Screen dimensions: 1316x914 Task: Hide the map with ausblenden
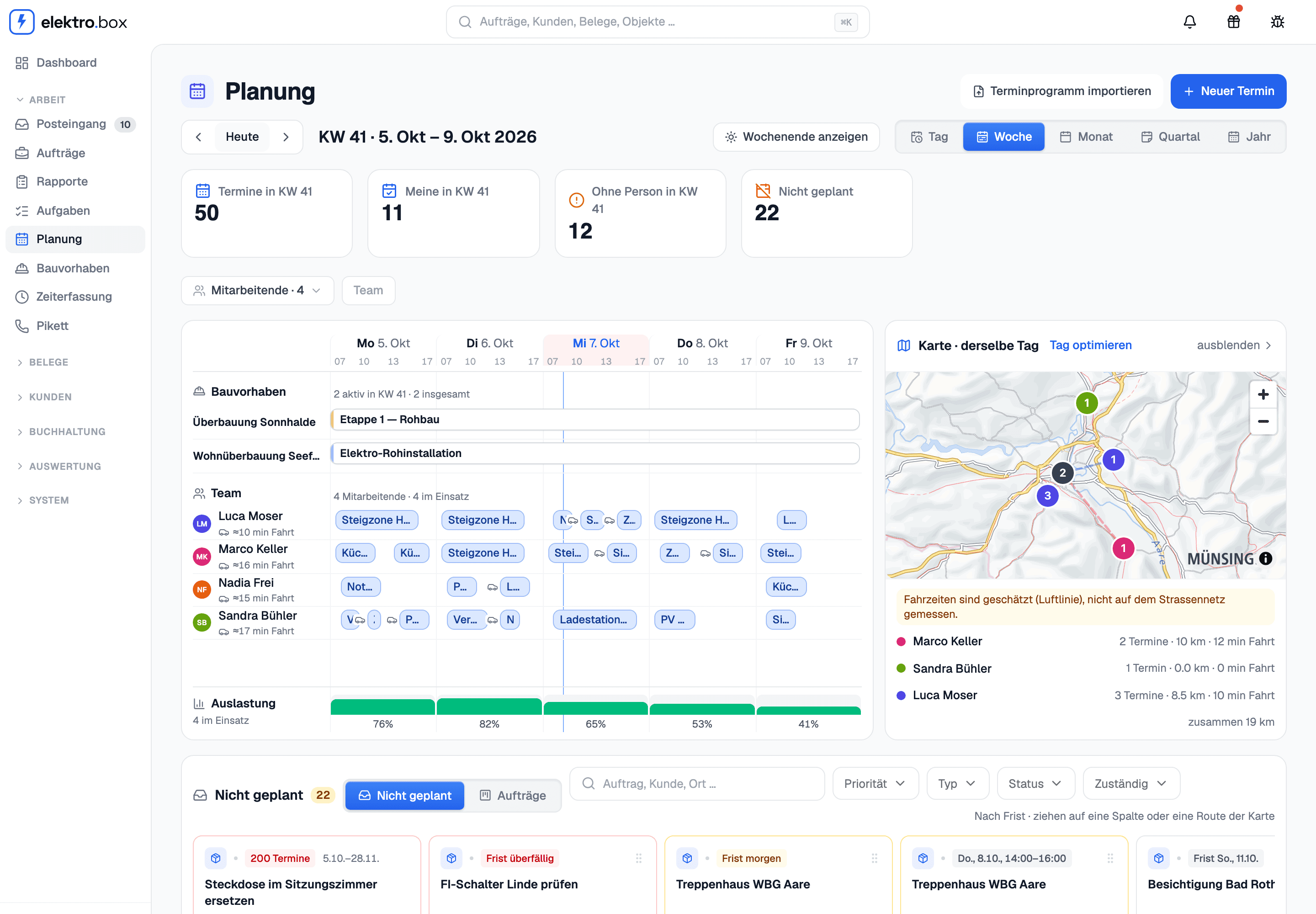[1235, 345]
